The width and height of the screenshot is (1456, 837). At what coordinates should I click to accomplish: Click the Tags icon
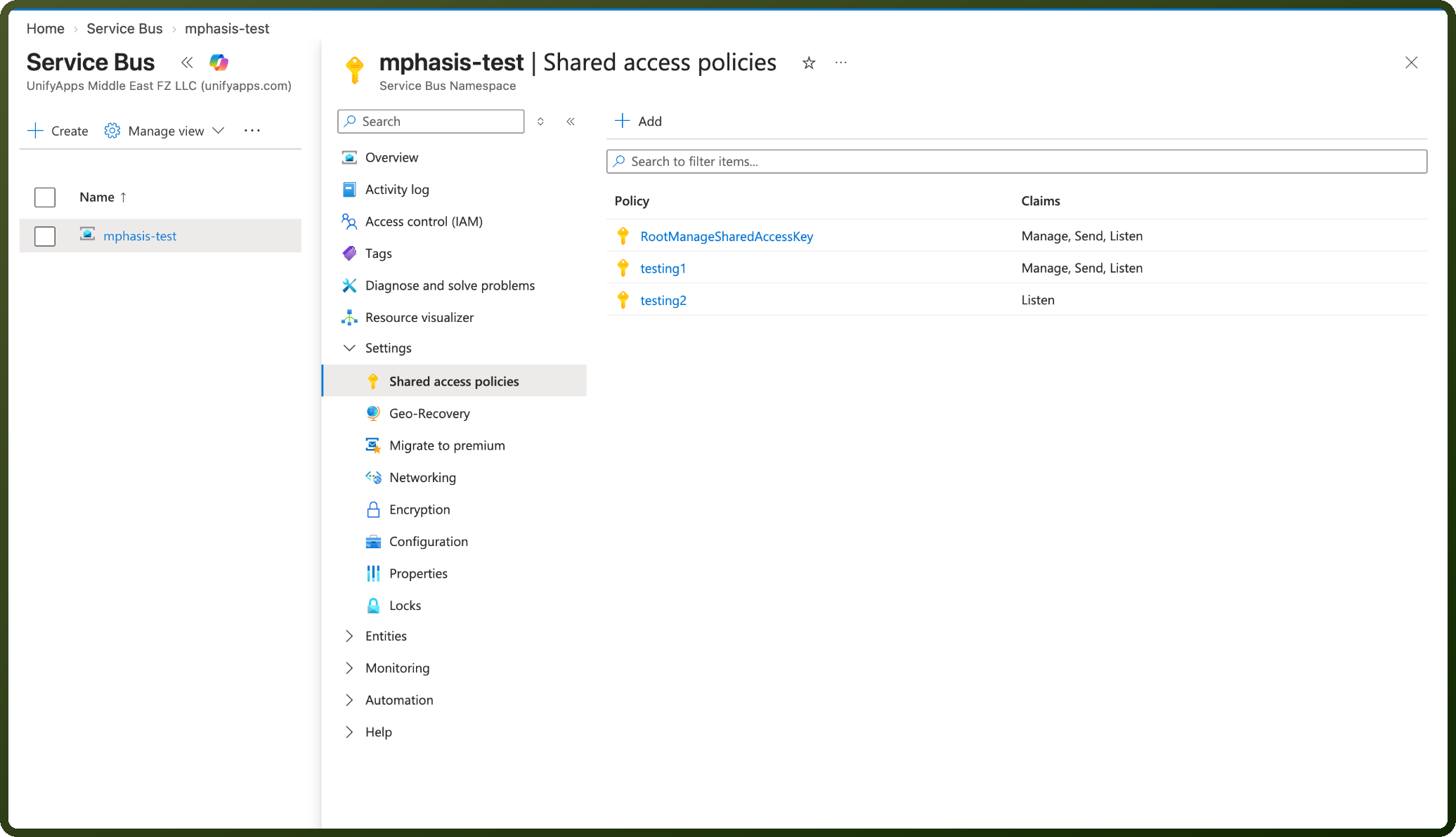click(349, 254)
